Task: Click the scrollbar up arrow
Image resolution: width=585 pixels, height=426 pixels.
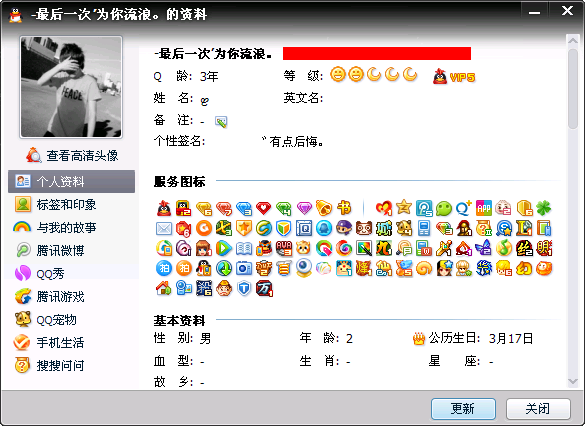Action: pyautogui.click(x=573, y=40)
